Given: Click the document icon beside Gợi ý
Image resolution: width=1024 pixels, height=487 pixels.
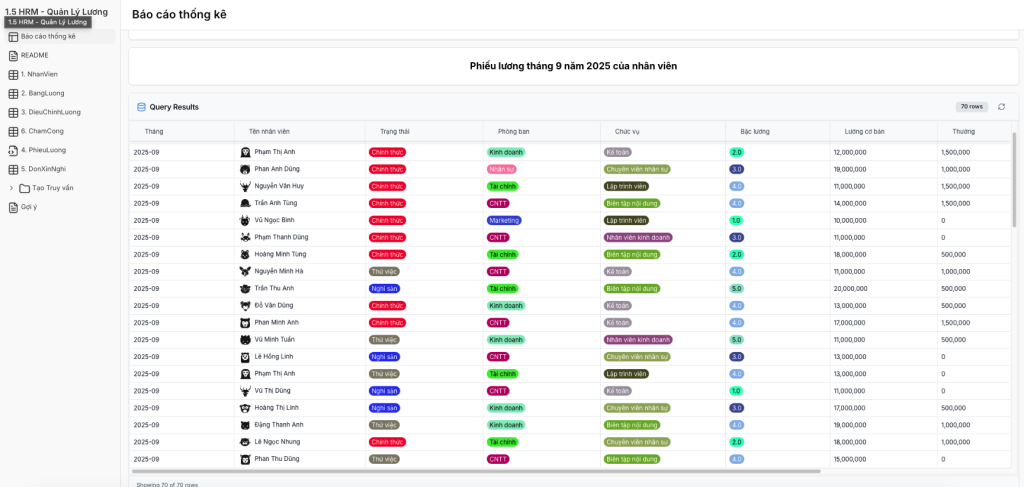Looking at the screenshot, I should pyautogui.click(x=13, y=207).
